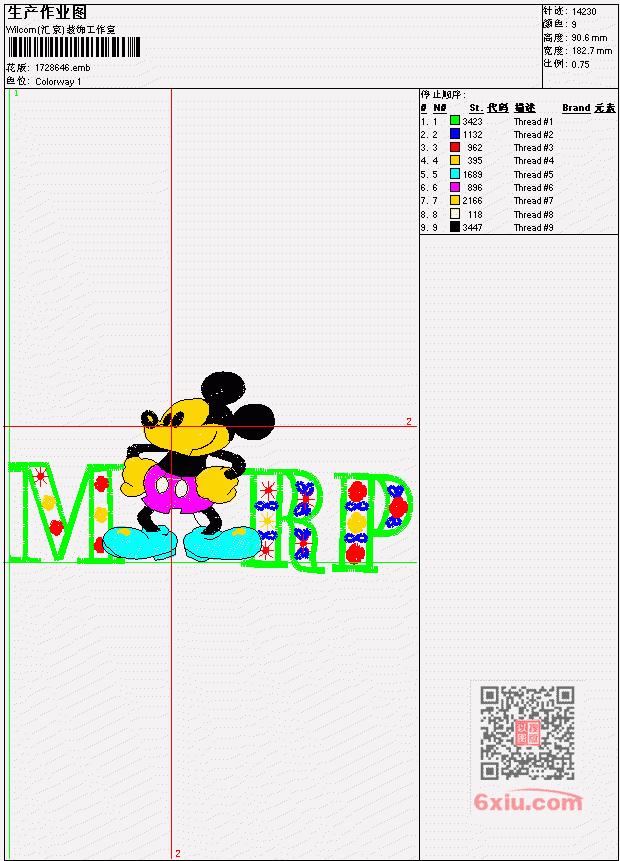The image size is (620, 861).
Task: Click the green letter R in the design
Action: [x=283, y=519]
